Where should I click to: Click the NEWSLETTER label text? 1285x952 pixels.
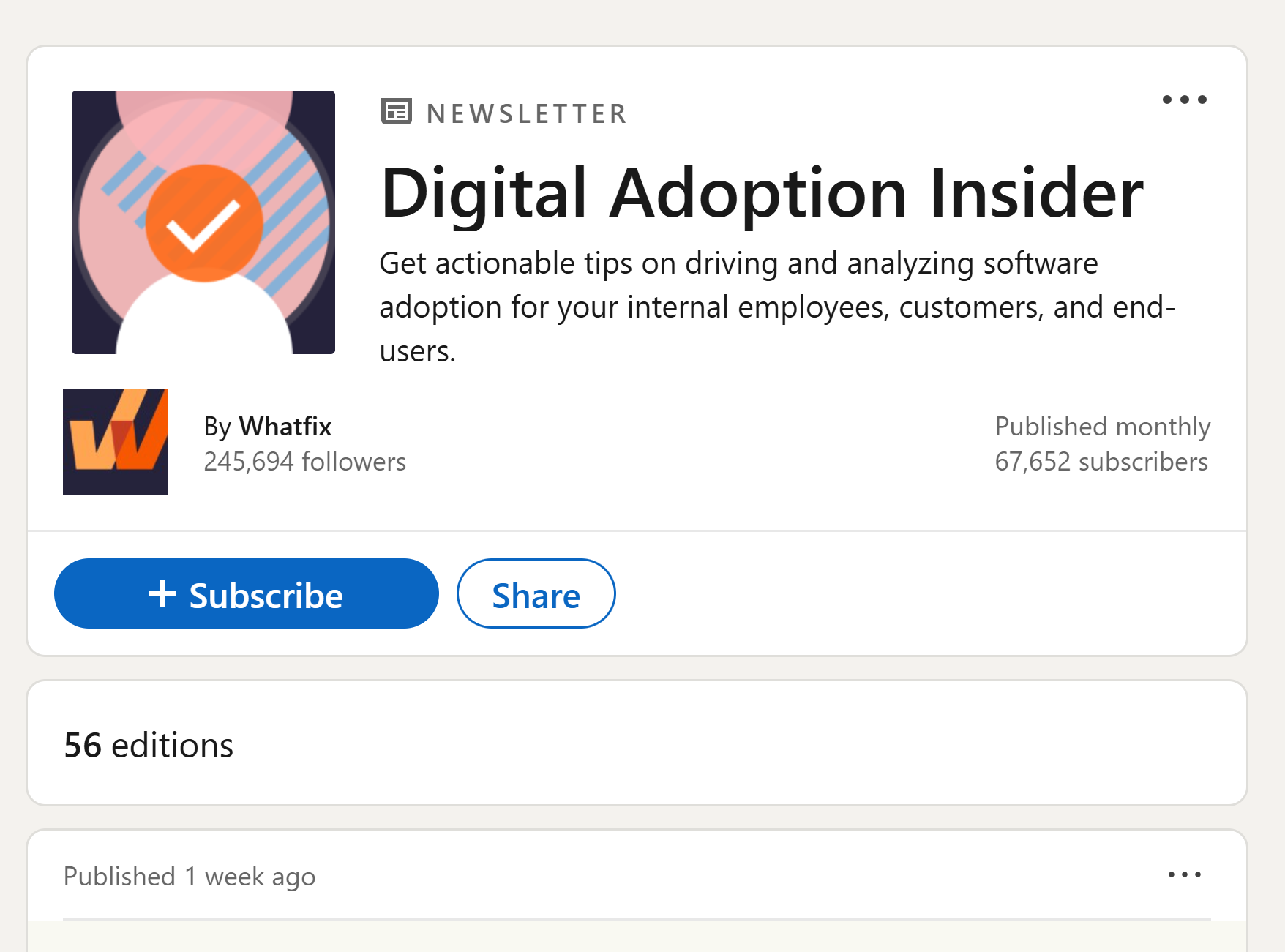(527, 113)
